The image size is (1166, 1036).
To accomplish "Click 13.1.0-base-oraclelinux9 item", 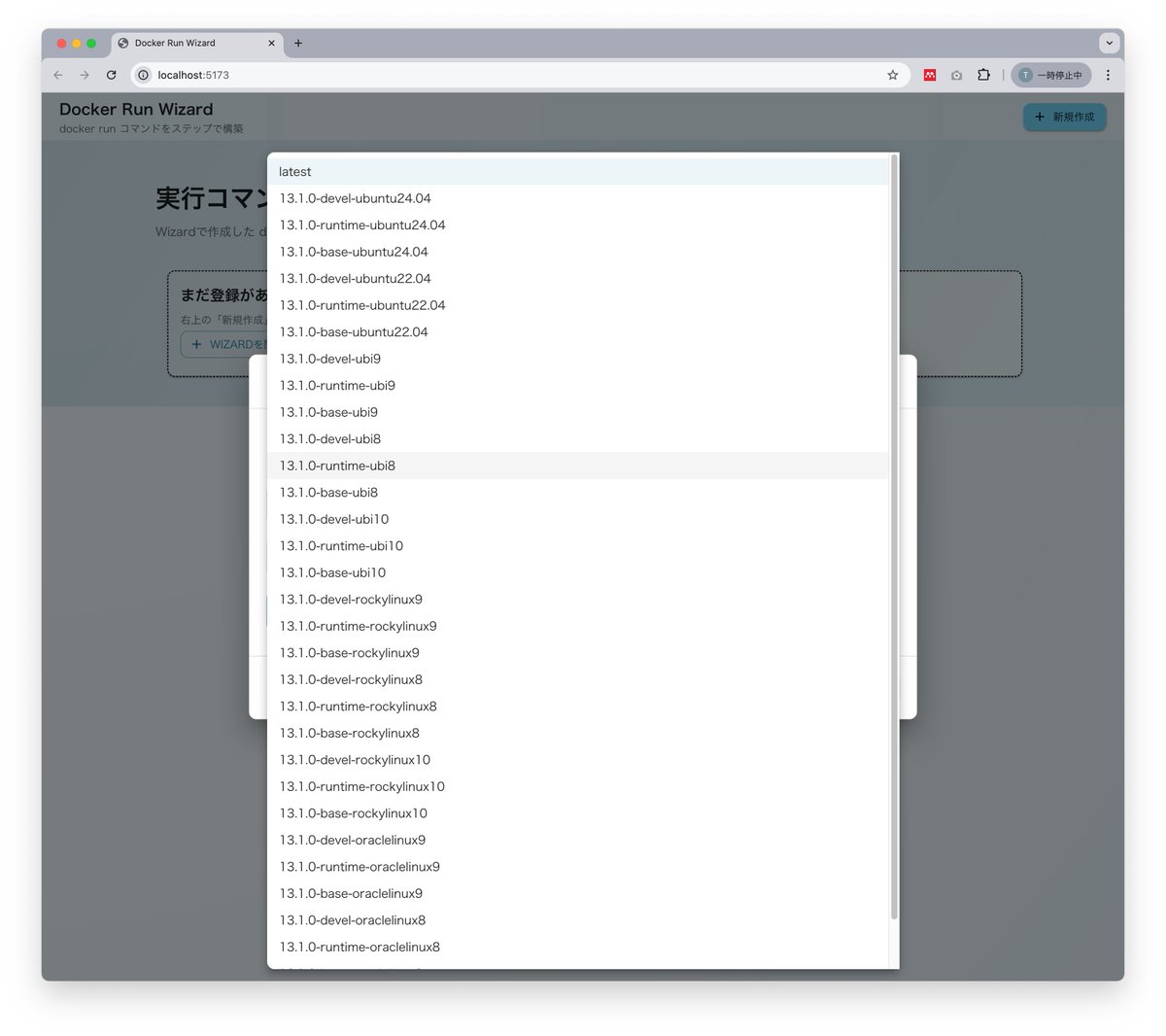I will coord(578,893).
